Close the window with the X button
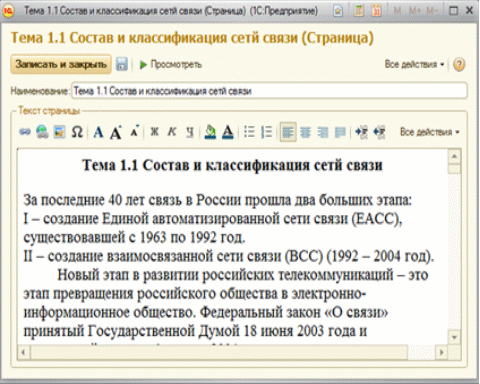Viewport: 480px width, 384px height. tap(469, 11)
